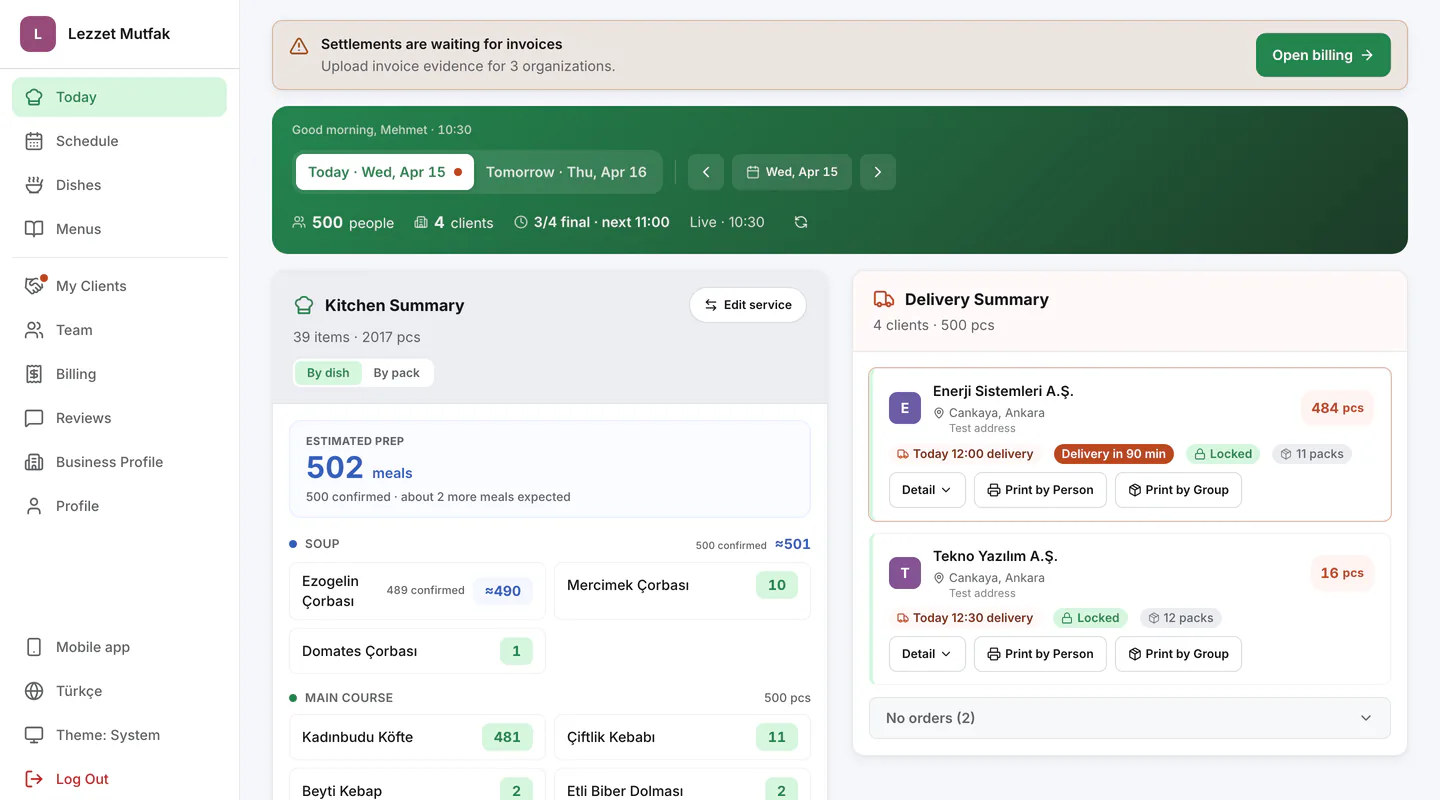
Task: Click the Enerji Sistemleri 'E' avatar
Action: [x=905, y=408]
